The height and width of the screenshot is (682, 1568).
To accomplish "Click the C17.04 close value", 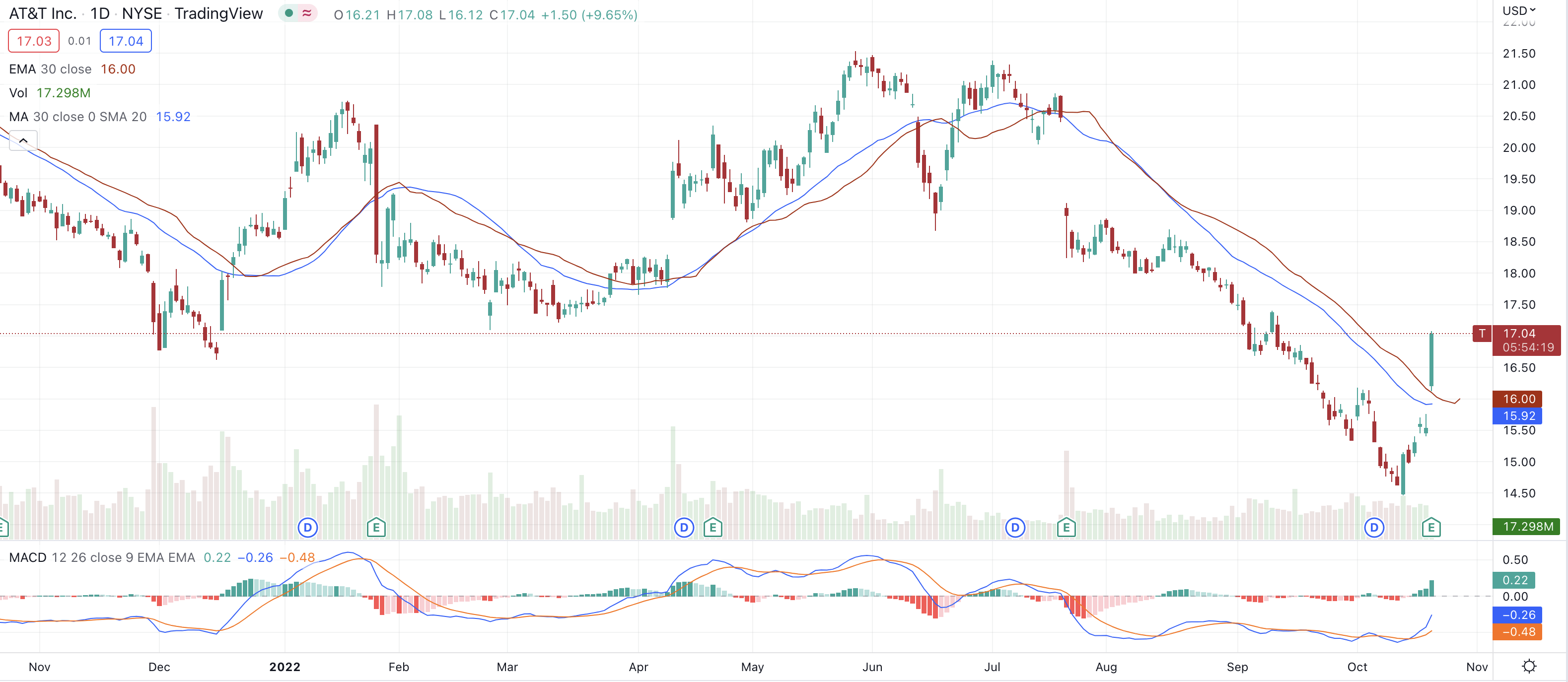I will pos(512,14).
